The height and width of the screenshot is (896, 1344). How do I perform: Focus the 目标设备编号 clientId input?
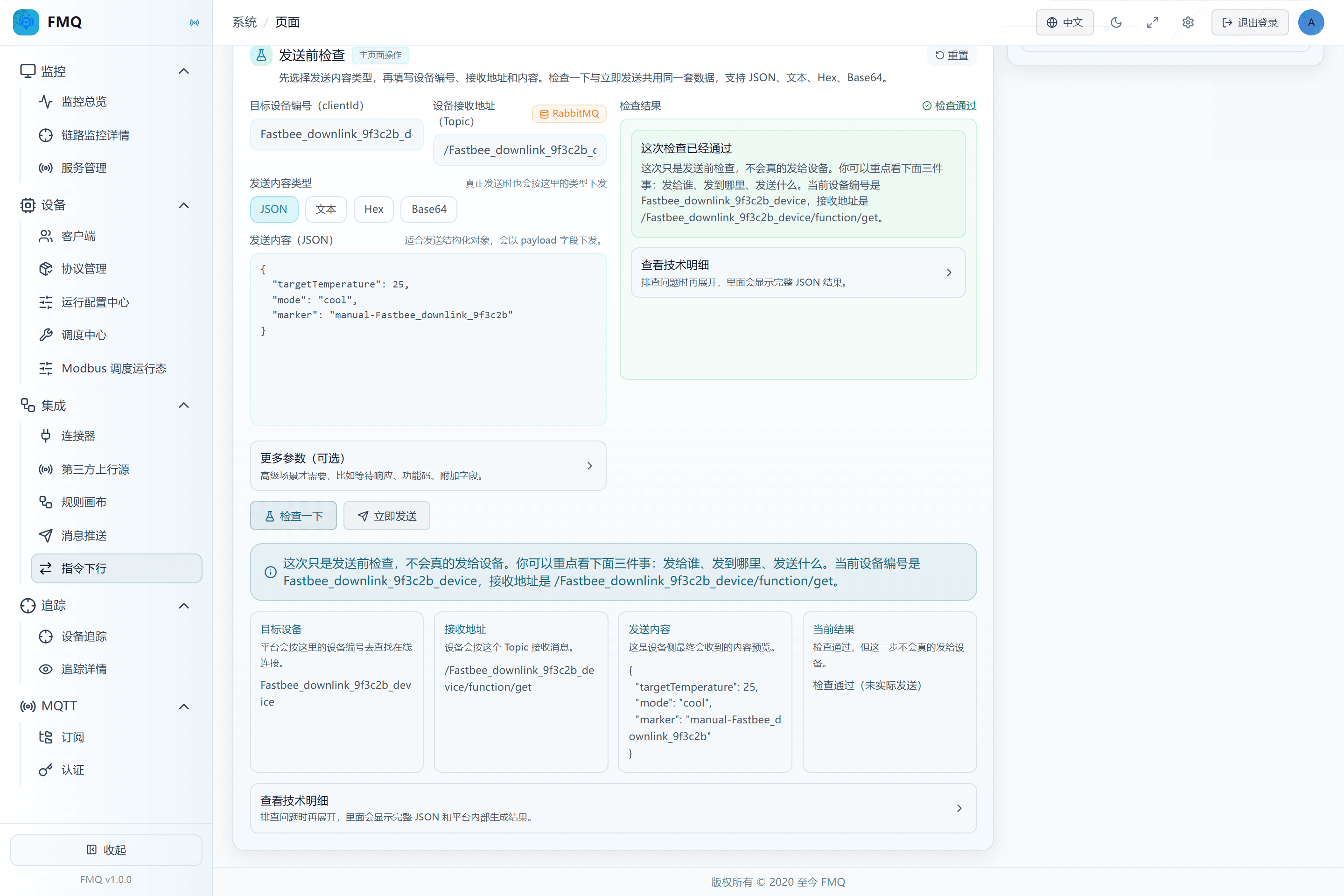pyautogui.click(x=336, y=134)
